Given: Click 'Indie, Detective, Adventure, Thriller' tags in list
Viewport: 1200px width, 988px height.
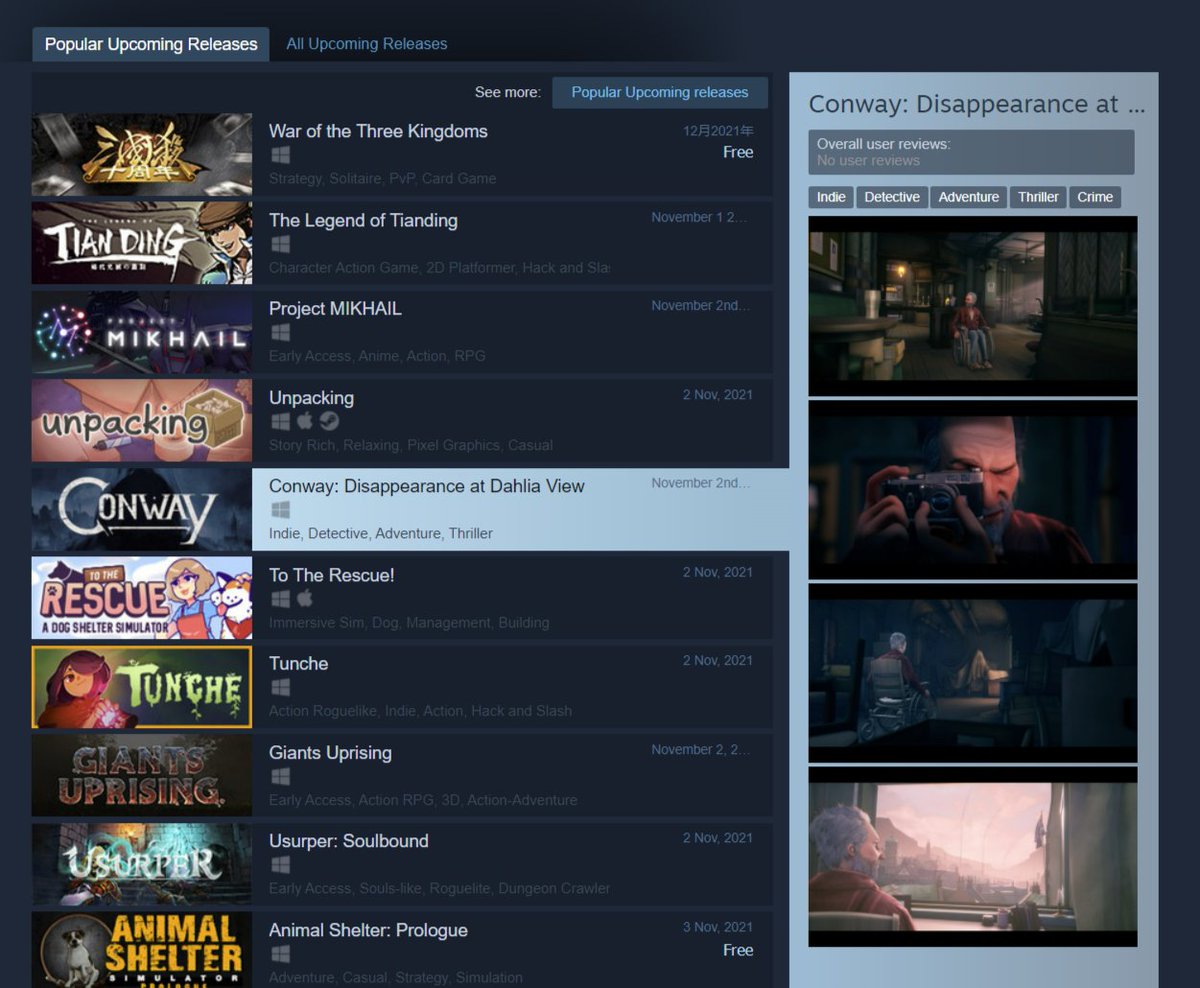Looking at the screenshot, I should click(x=381, y=533).
